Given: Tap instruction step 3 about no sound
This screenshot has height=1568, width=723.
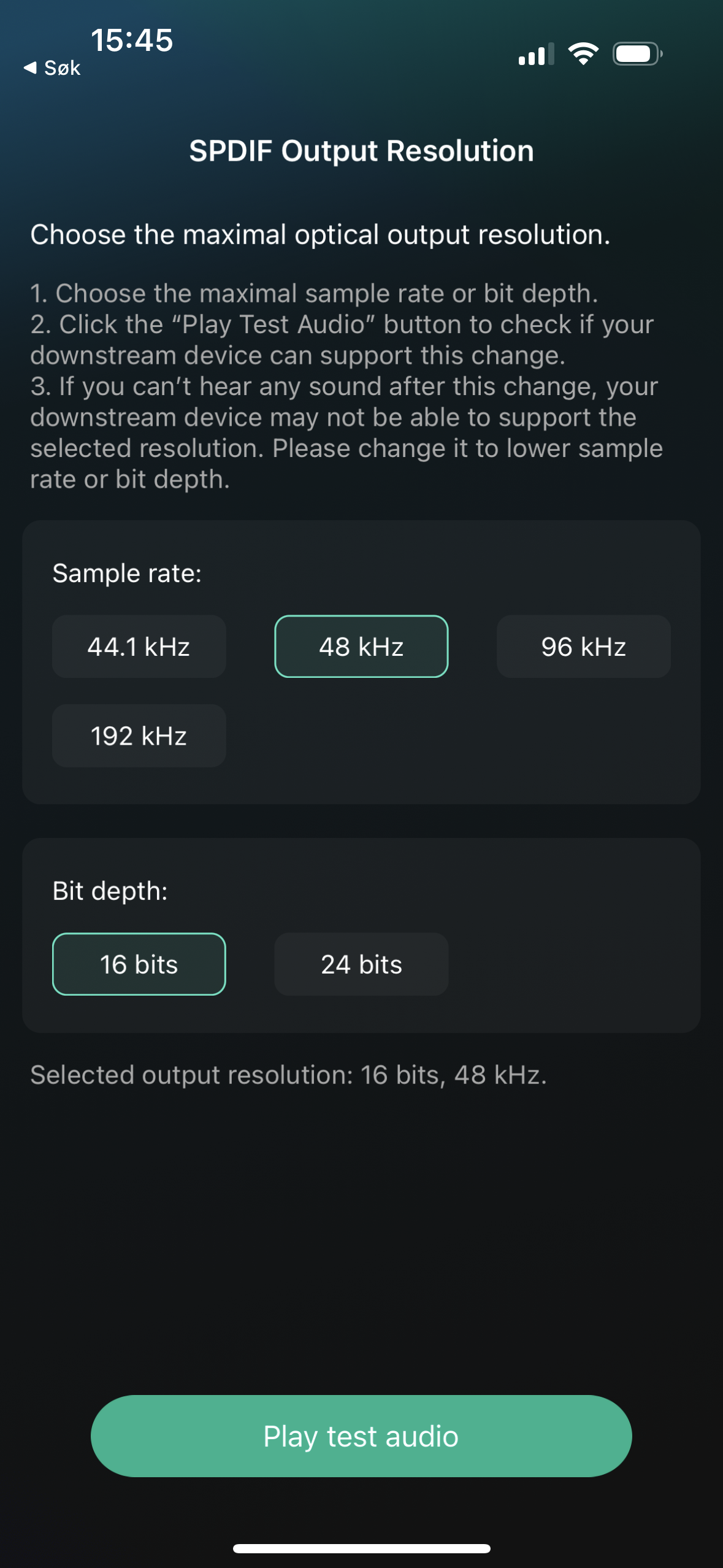Looking at the screenshot, I should [346, 432].
